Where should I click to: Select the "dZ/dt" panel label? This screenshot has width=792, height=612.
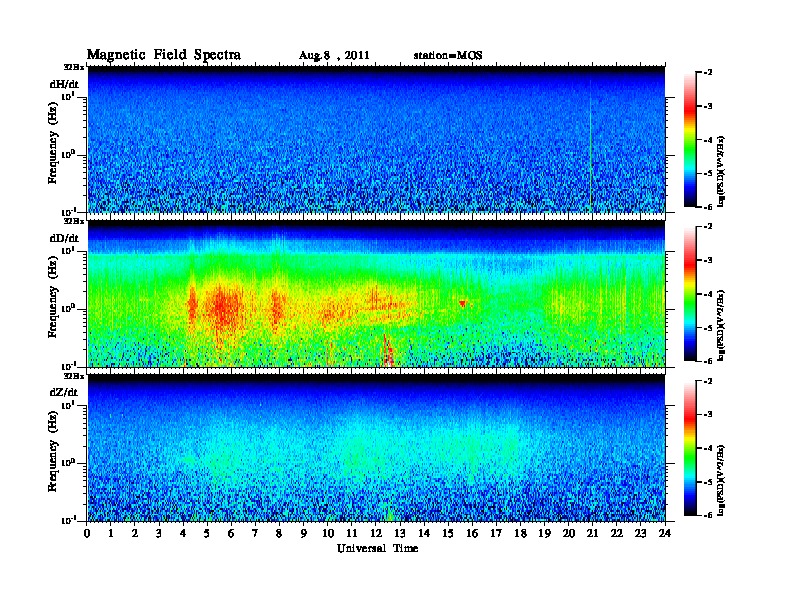[64, 392]
